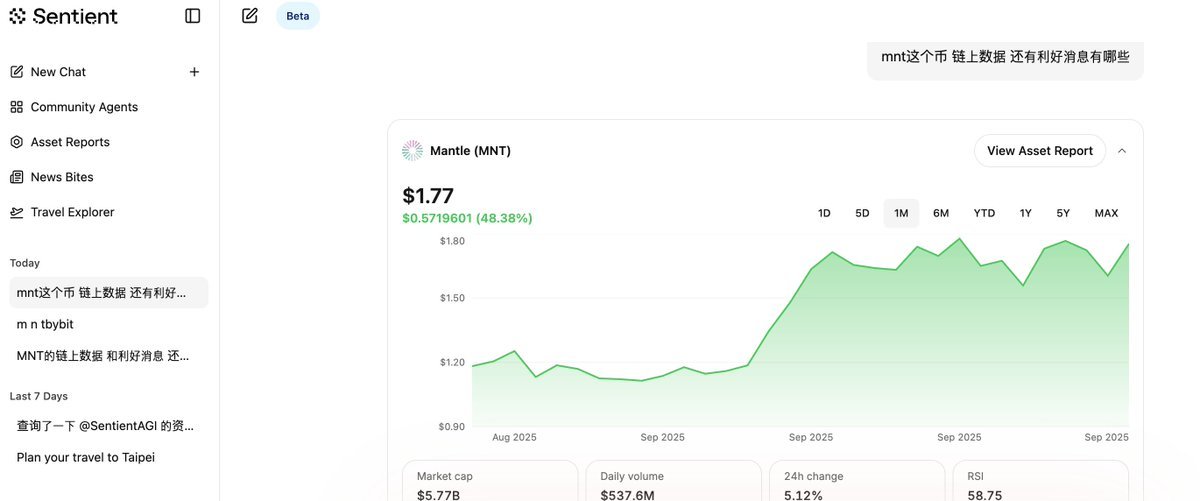Select the 1D chart range
The width and height of the screenshot is (1200, 501).
[x=824, y=213]
